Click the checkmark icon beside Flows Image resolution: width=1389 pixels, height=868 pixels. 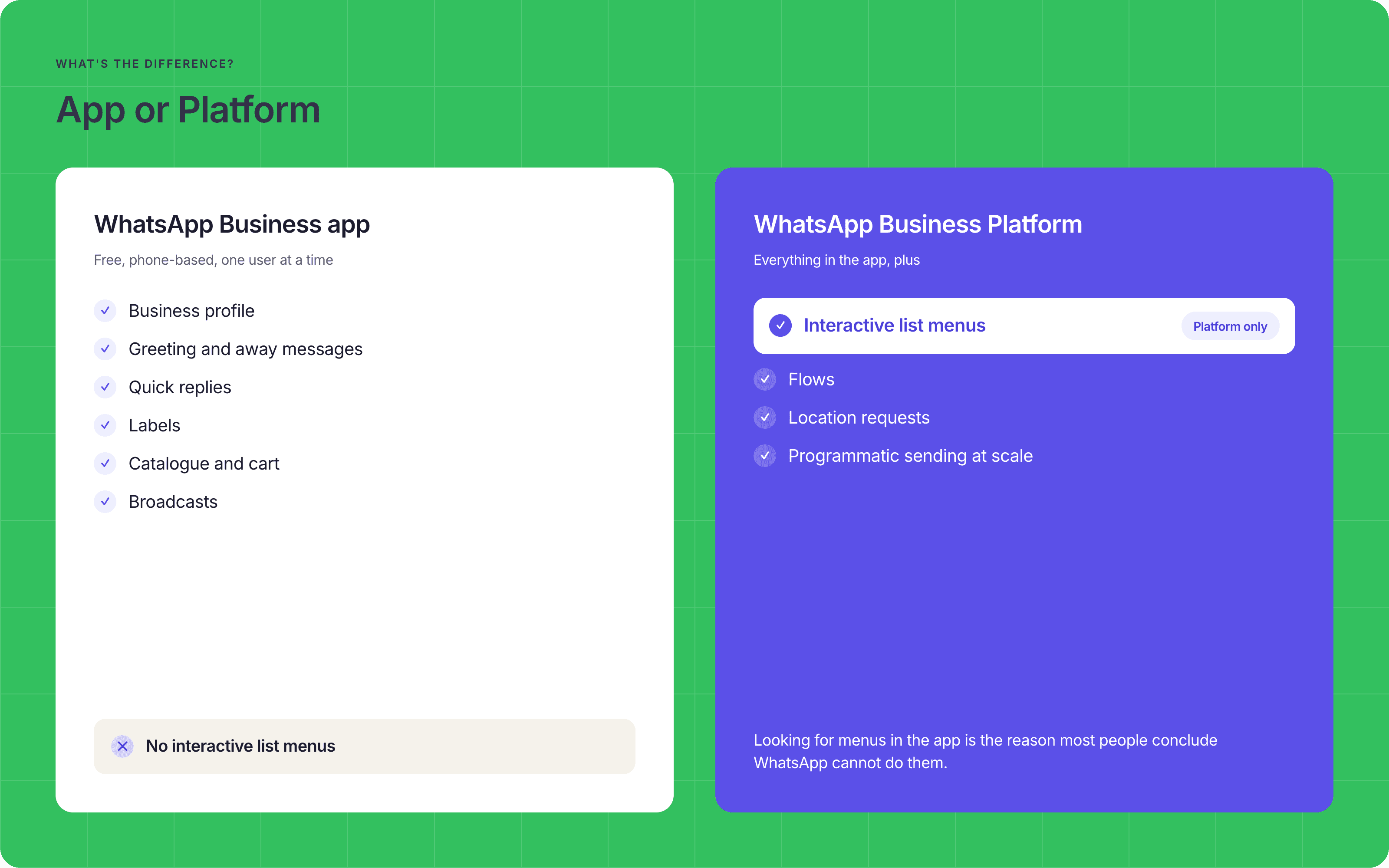(x=764, y=379)
